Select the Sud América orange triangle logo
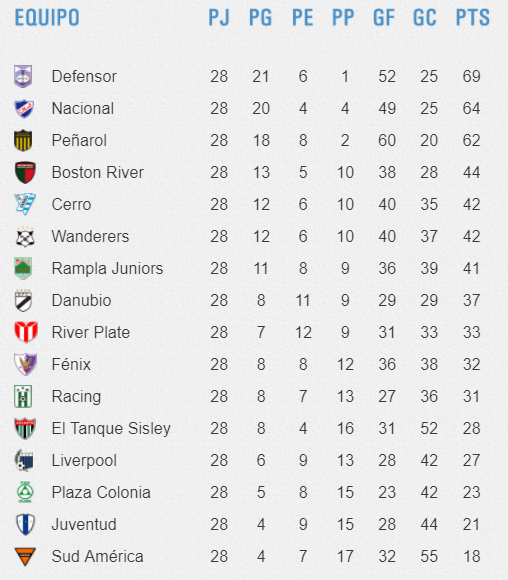This screenshot has height=580, width=508. click(25, 556)
